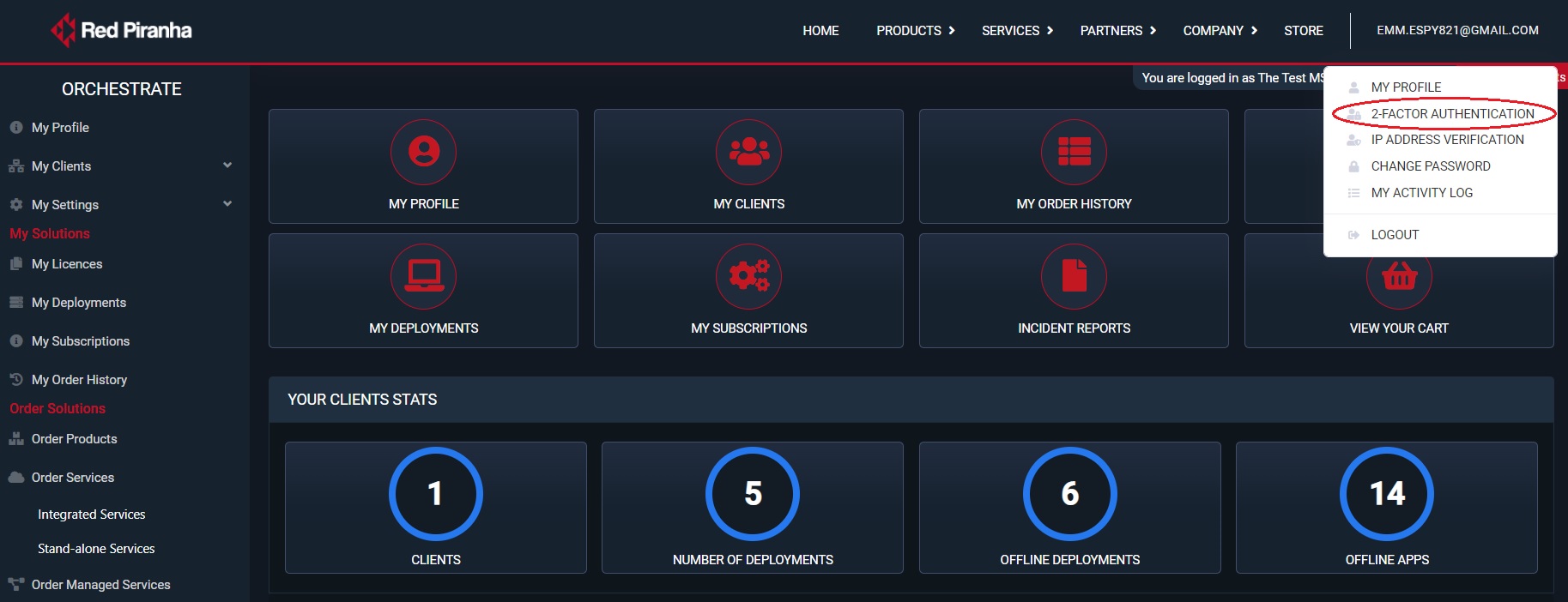Click the My Clients group icon tile
The width and height of the screenshot is (1568, 602).
[748, 152]
